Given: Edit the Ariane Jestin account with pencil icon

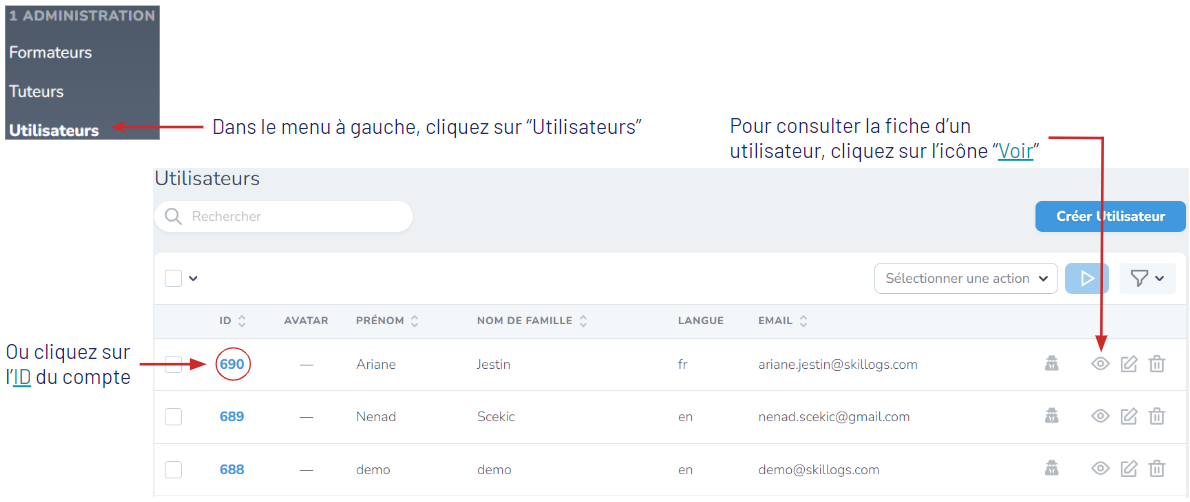Looking at the screenshot, I should point(1129,365).
